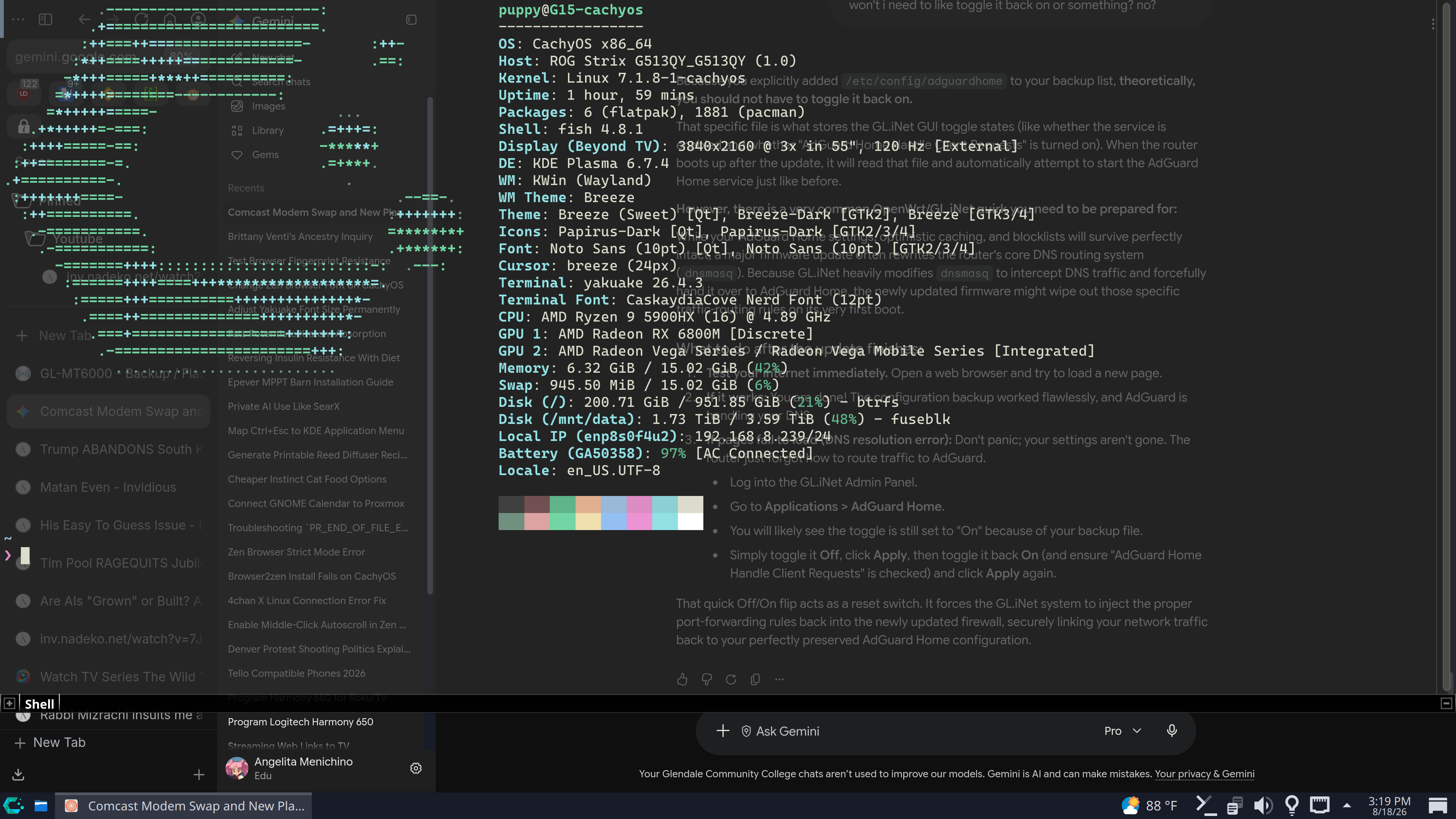This screenshot has width=1456, height=819.
Task: Switch to Matan Even - Invidious browser tab
Action: coord(108,487)
